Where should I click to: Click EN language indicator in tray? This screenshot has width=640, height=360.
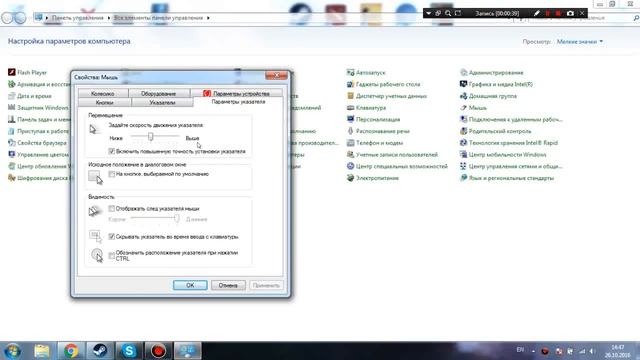point(520,350)
